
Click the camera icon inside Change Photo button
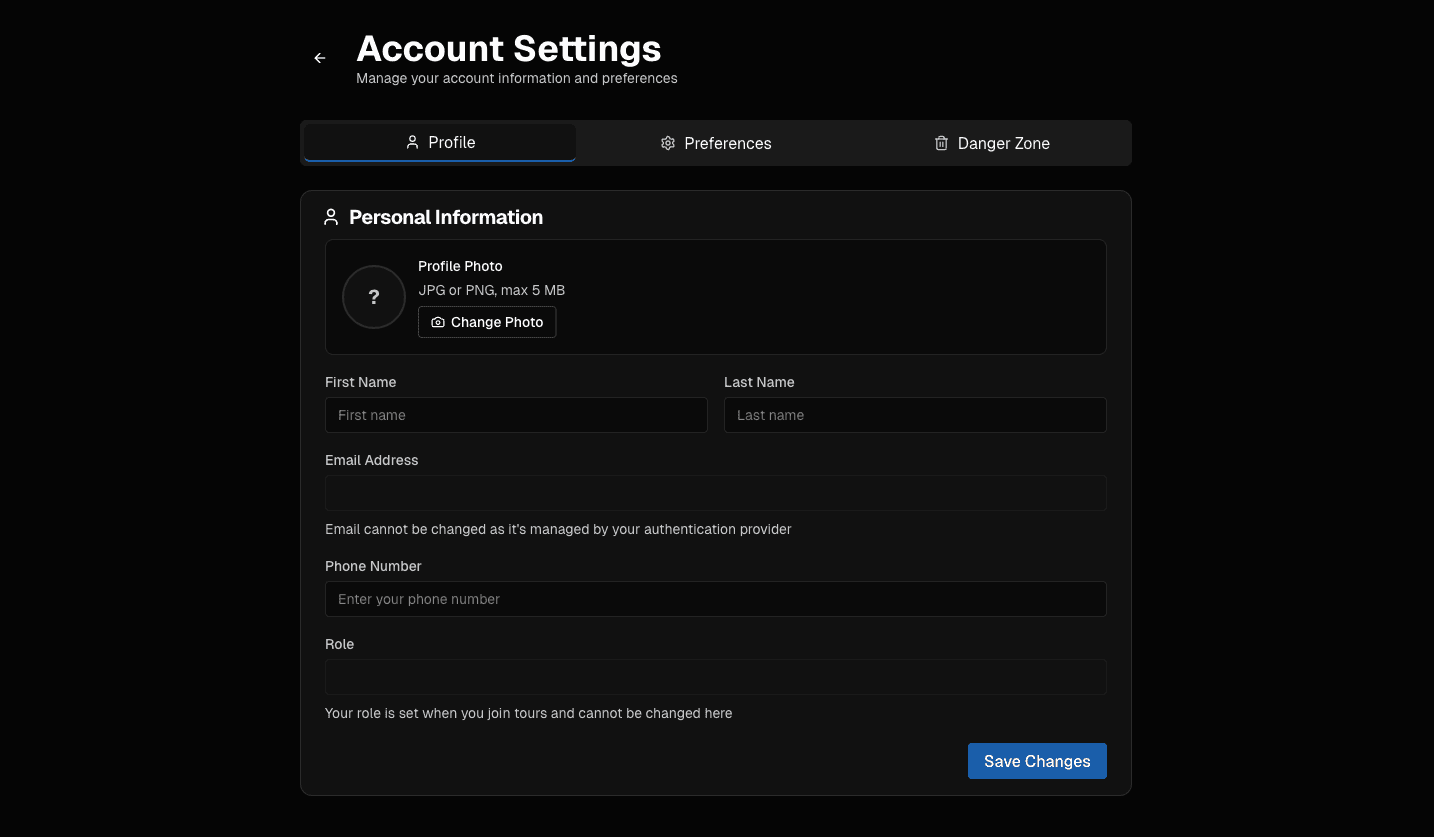(x=438, y=322)
